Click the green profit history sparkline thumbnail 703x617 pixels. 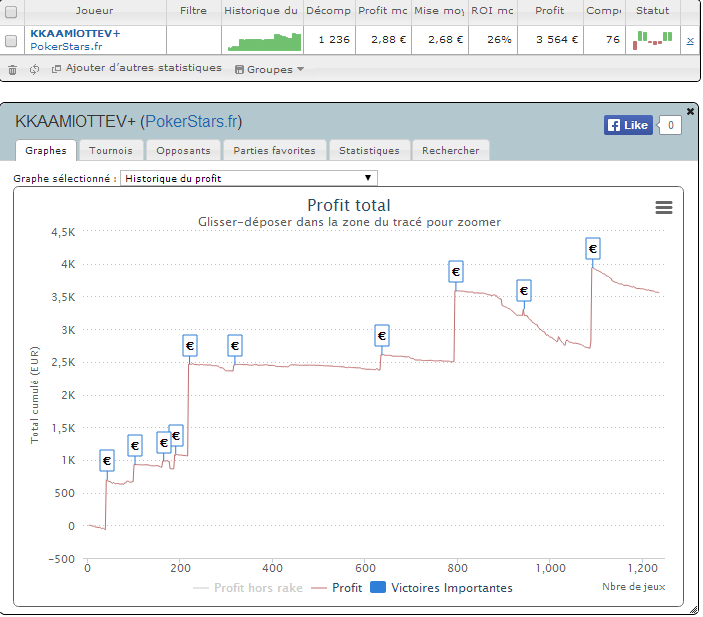click(x=265, y=42)
